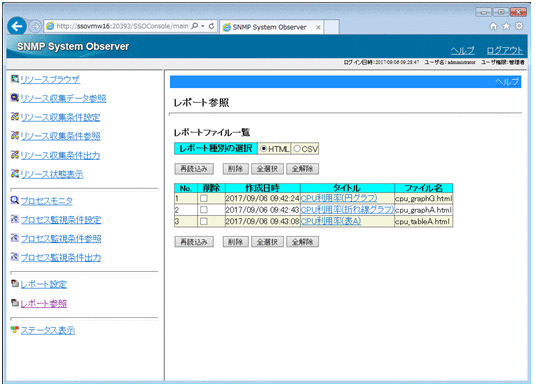This screenshot has width=535, height=388.
Task: Click the icon beside プロセス監視条件参照
Action: pyautogui.click(x=14, y=238)
